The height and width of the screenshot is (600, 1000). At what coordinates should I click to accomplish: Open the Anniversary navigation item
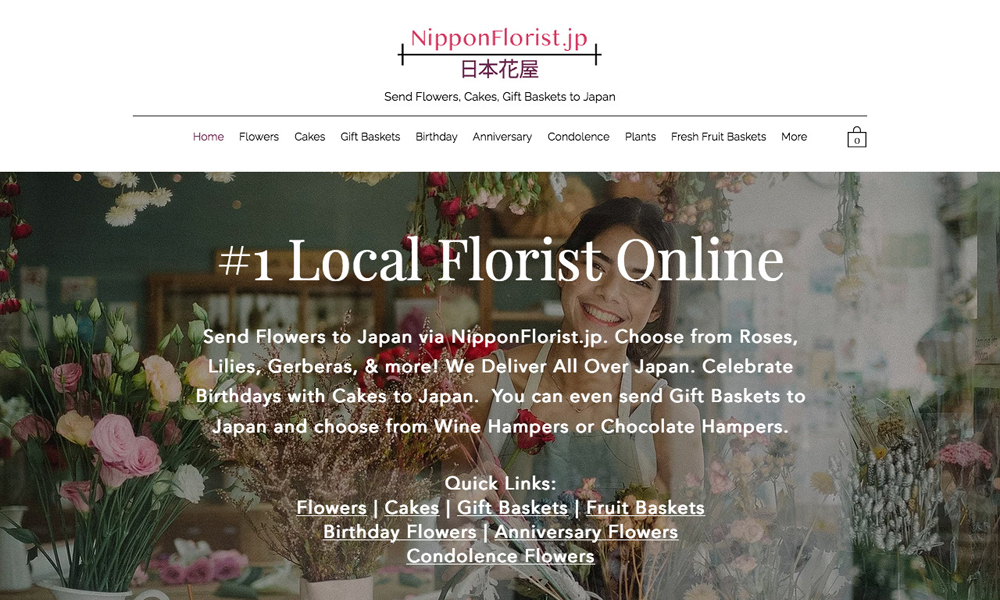tap(502, 136)
